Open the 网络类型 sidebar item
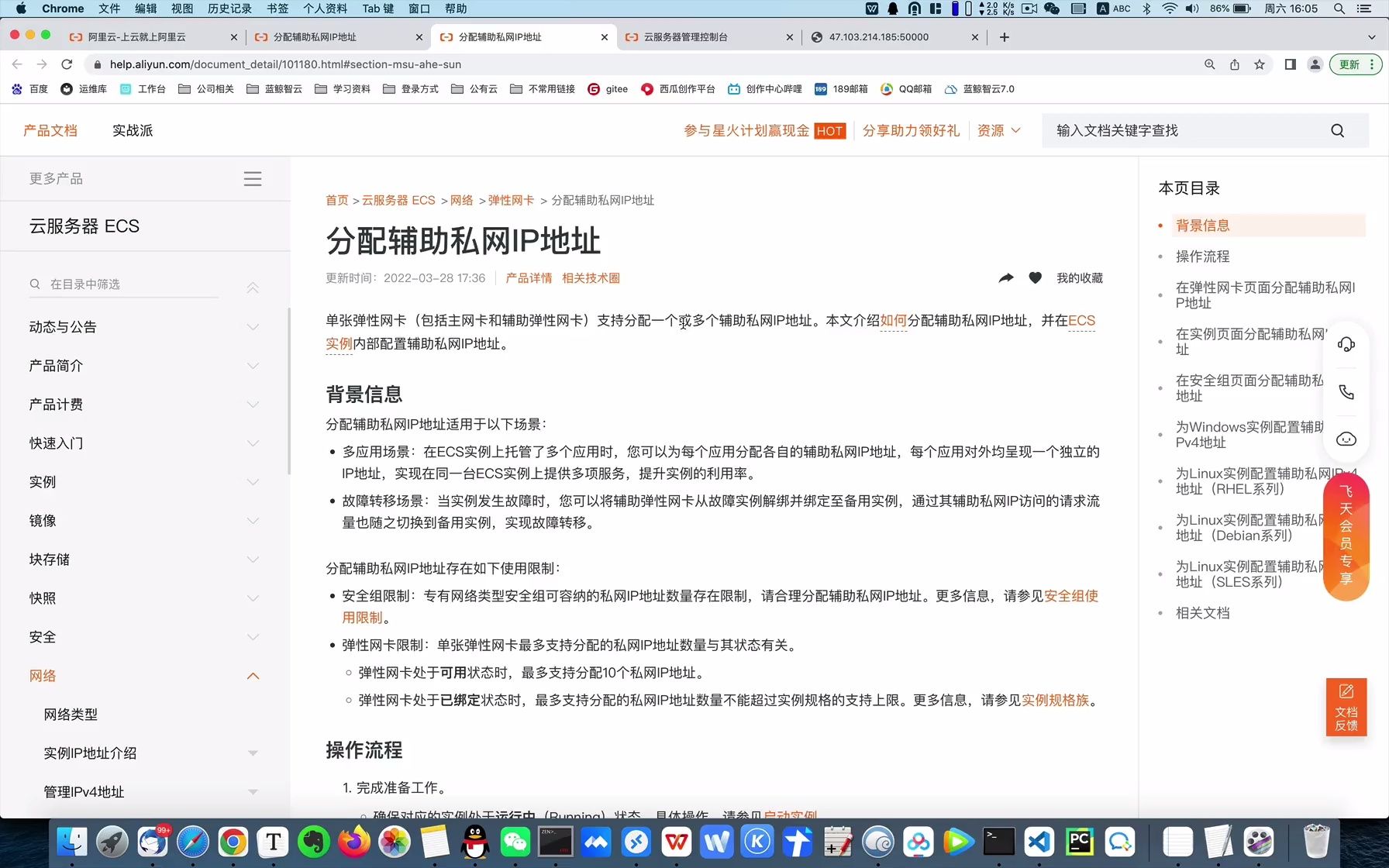The image size is (1389, 868). coord(71,715)
